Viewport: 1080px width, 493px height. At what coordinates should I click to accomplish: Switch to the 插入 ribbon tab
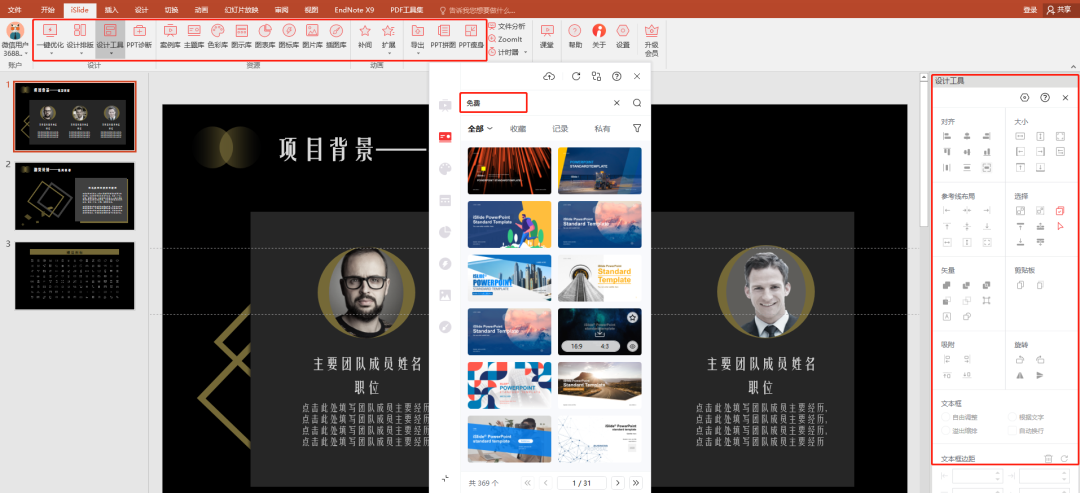(112, 10)
